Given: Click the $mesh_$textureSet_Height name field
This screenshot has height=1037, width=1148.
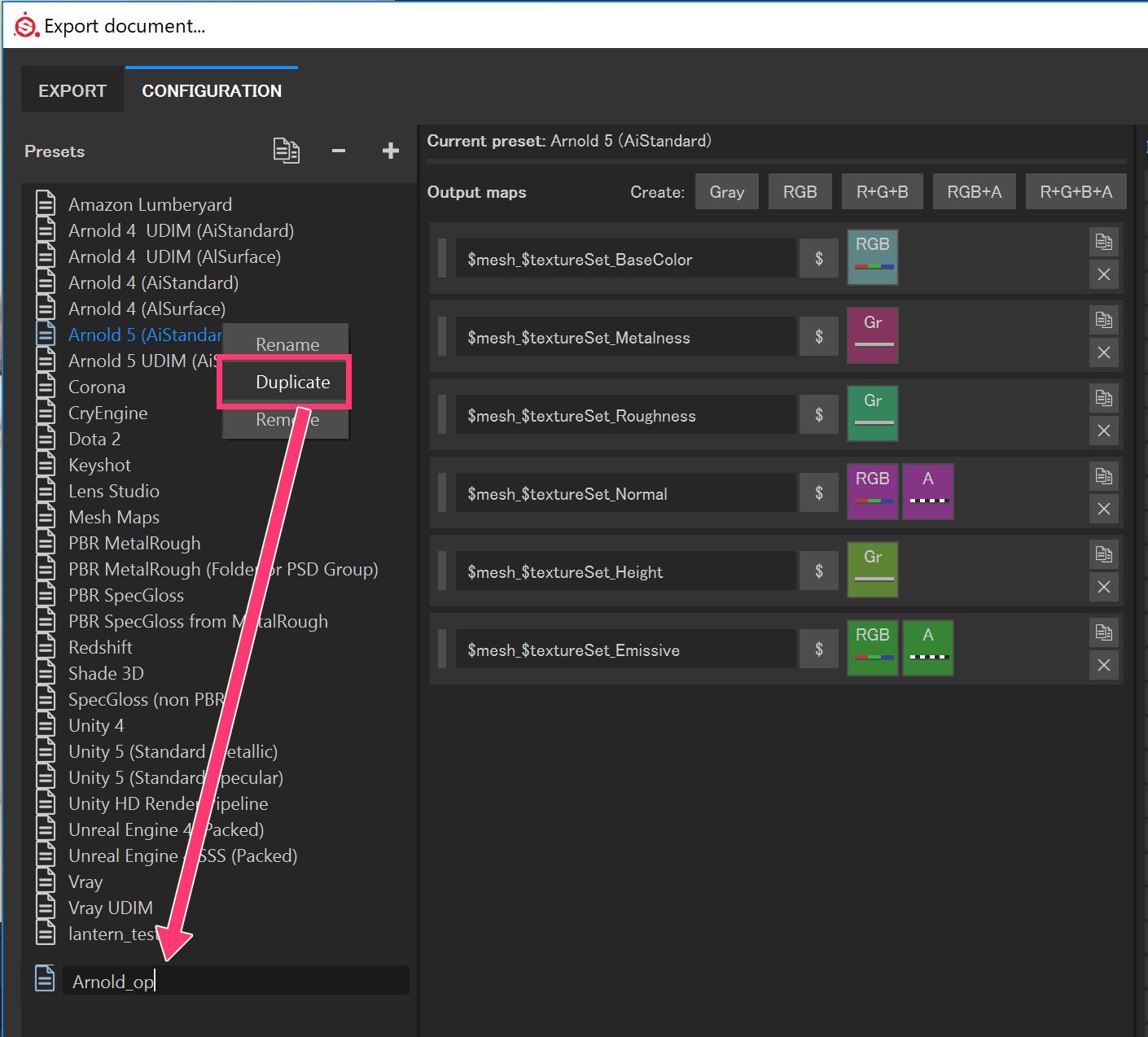Looking at the screenshot, I should (x=625, y=571).
